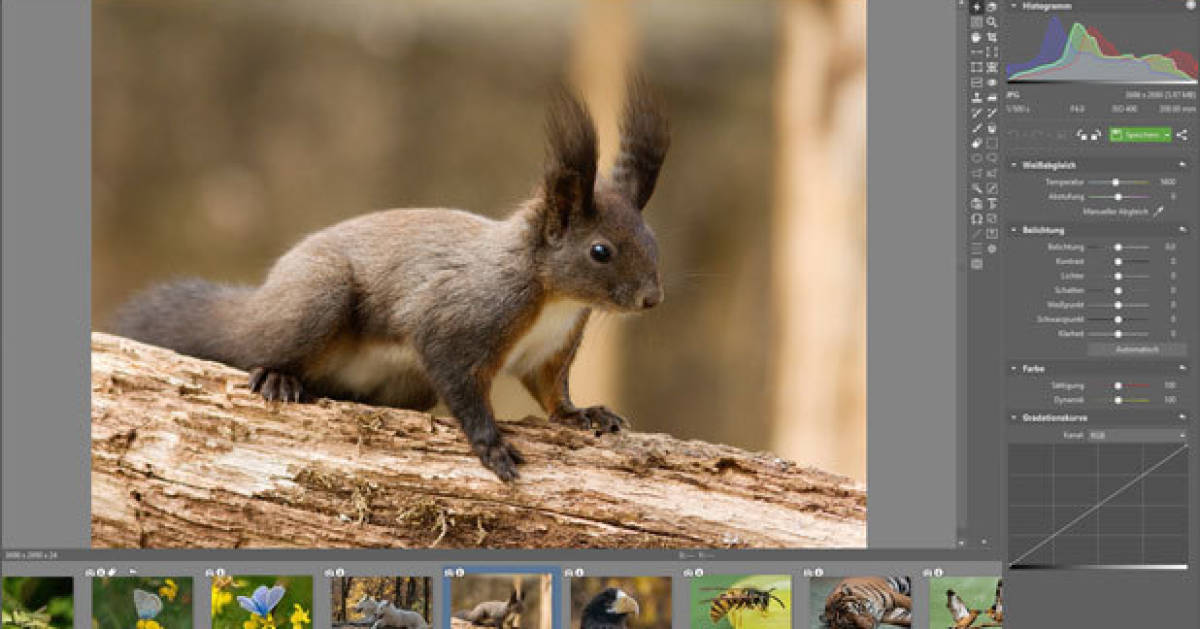
Task: Click the share icon beside Speichern
Action: click(1182, 135)
